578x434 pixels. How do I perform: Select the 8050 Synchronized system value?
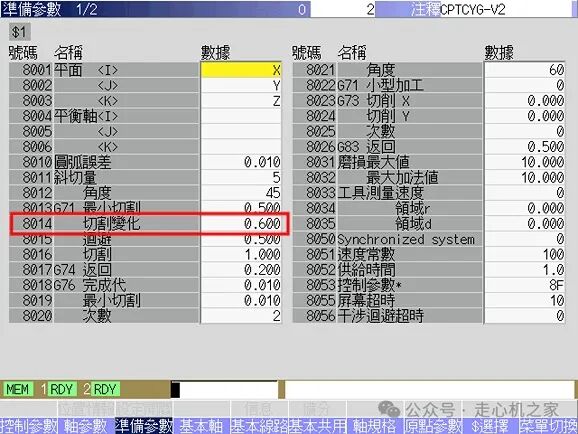525,239
